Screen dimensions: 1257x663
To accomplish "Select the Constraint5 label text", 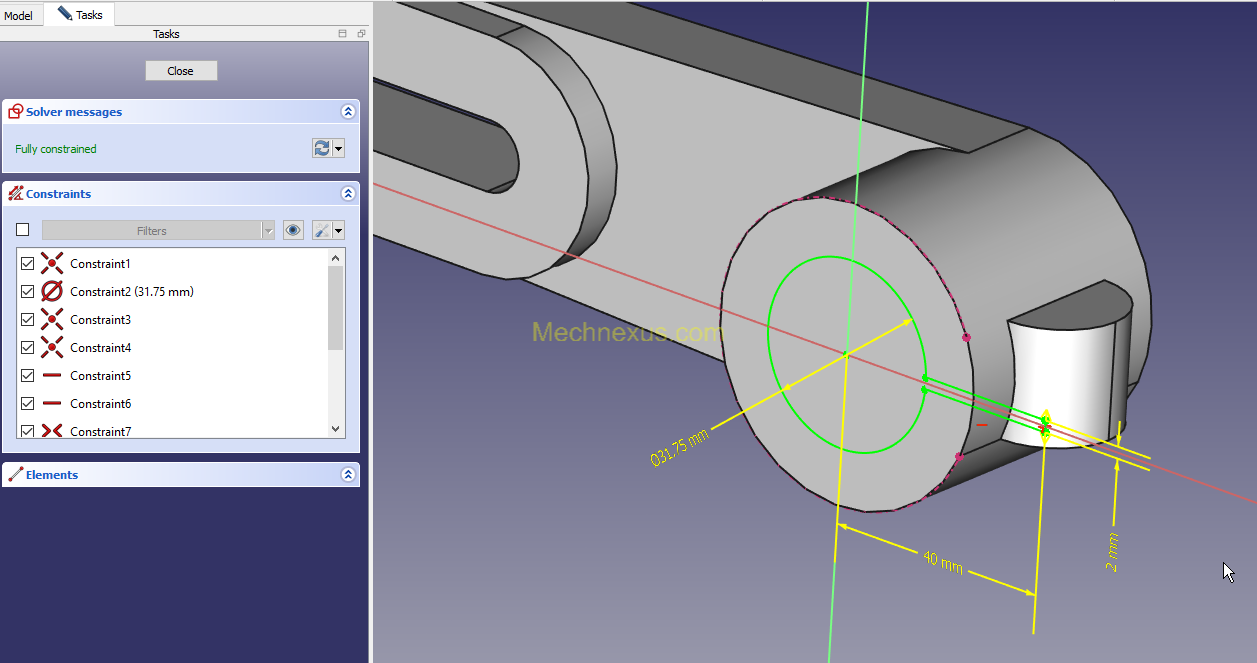I will 100,376.
